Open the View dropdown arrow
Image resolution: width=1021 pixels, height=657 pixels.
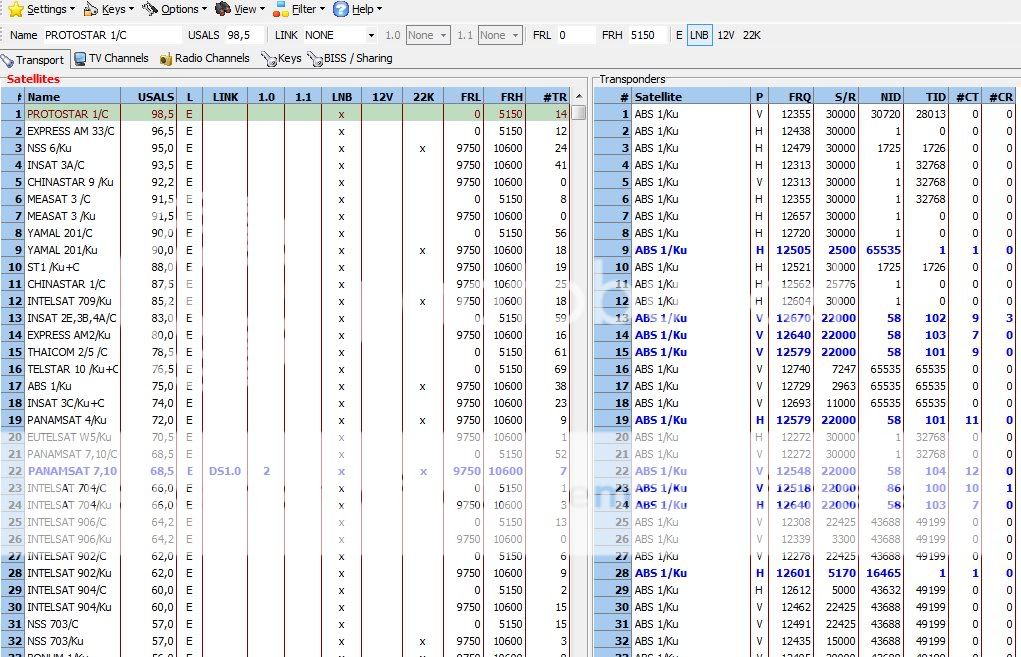point(262,9)
